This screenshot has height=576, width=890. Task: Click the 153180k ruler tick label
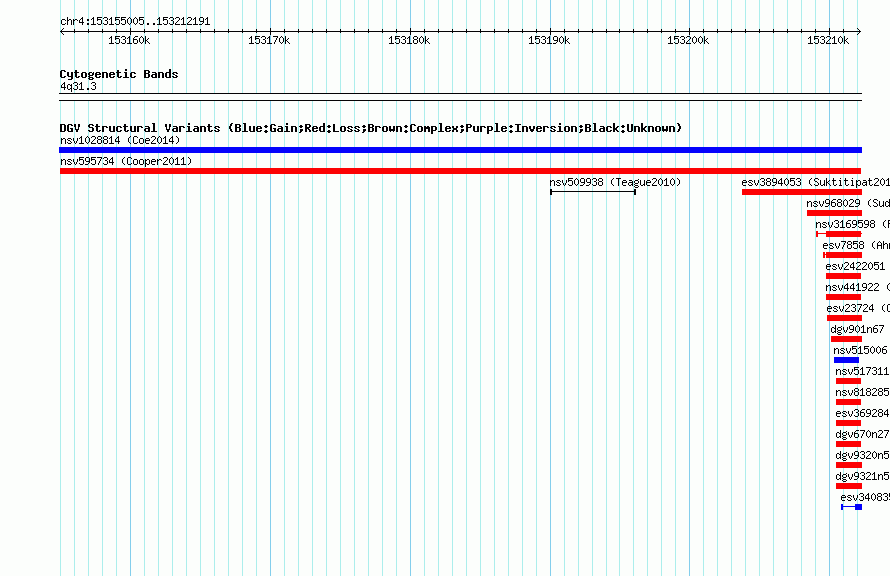pos(409,40)
